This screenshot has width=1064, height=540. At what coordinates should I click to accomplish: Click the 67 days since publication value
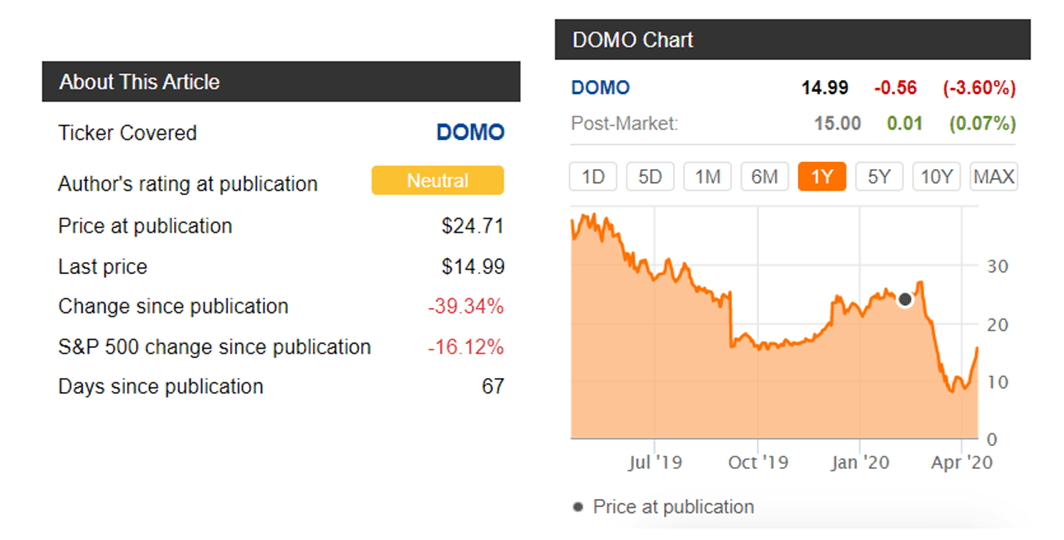point(493,387)
